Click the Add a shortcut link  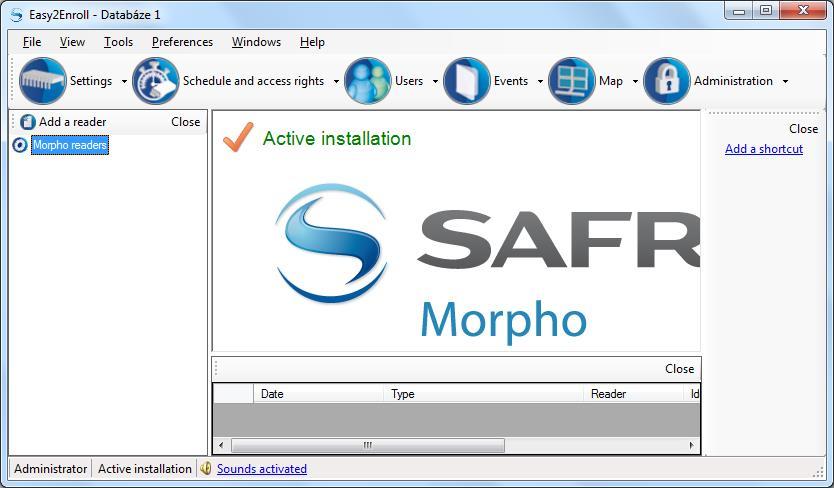coord(764,149)
